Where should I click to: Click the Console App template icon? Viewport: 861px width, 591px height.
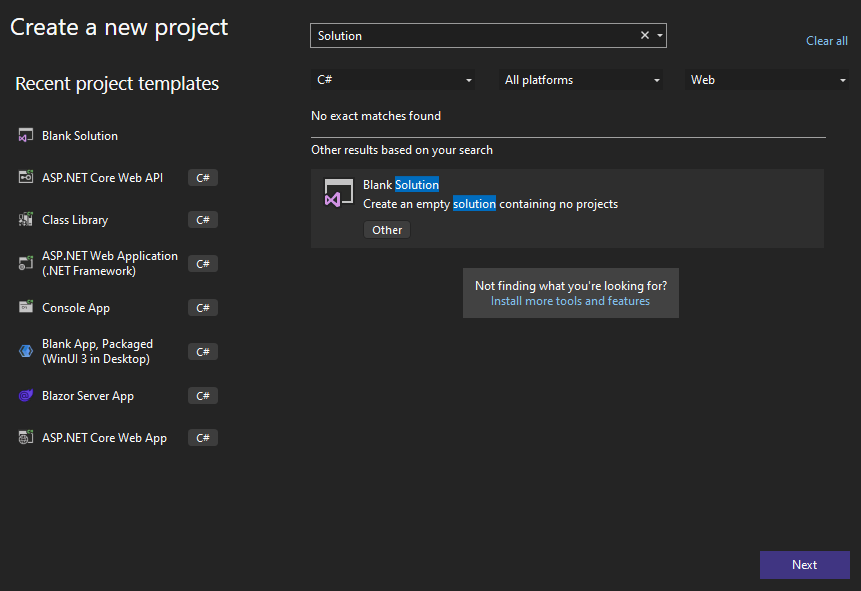[x=26, y=307]
